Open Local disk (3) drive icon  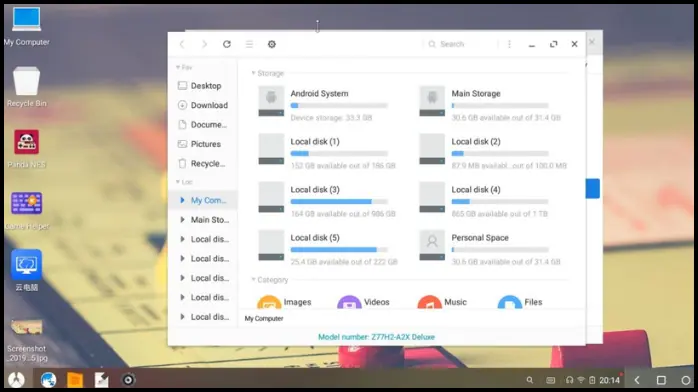271,197
